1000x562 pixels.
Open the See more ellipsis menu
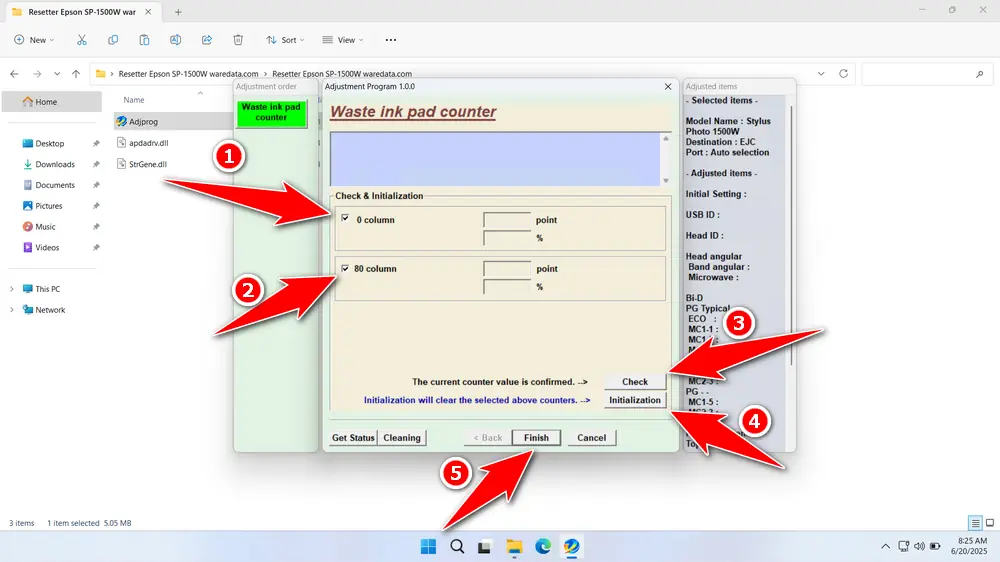(x=391, y=40)
